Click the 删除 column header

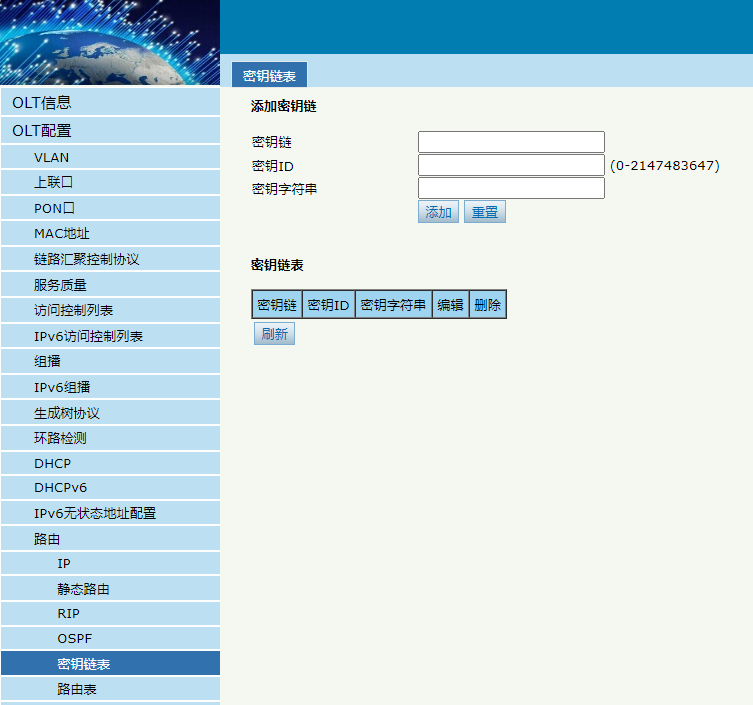point(487,304)
